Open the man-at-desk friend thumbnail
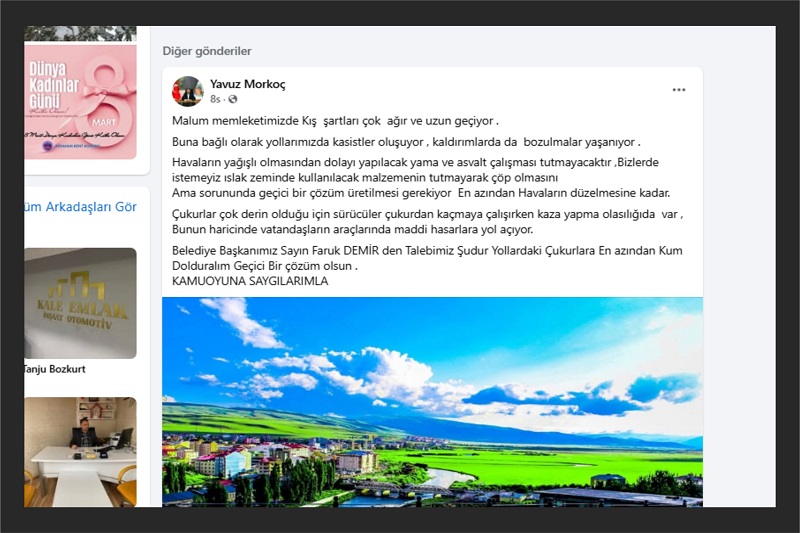Viewport: 800px width, 533px height. pos(80,451)
